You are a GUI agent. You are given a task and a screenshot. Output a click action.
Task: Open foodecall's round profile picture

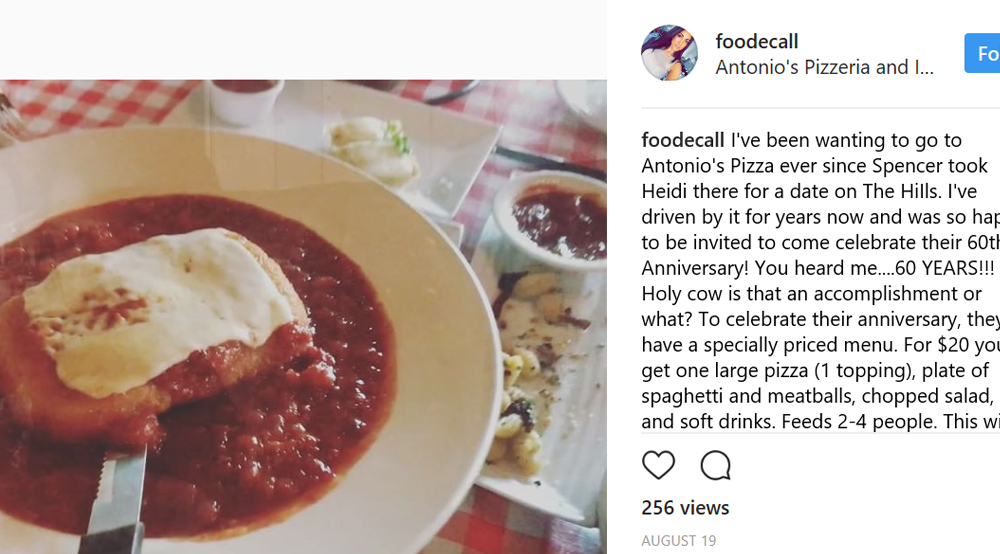tap(669, 53)
